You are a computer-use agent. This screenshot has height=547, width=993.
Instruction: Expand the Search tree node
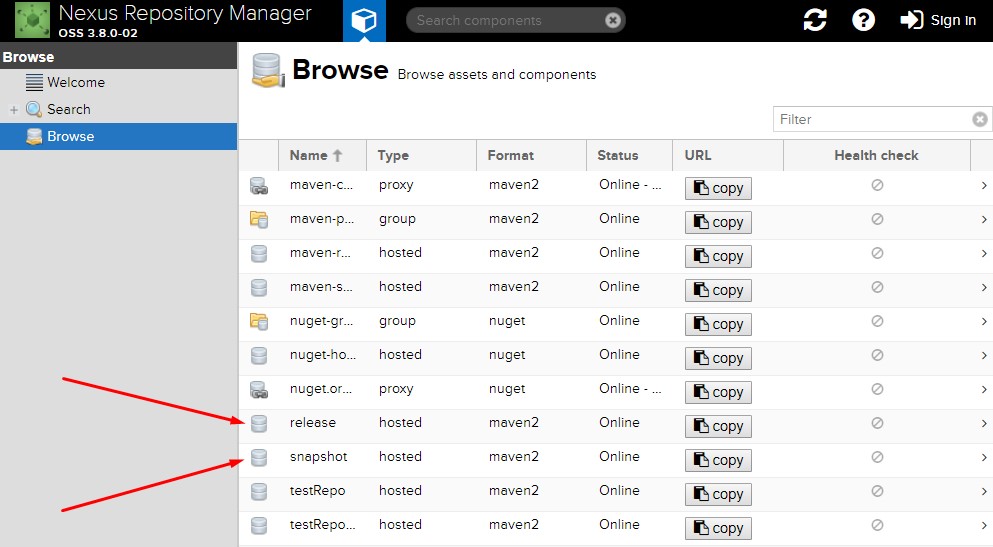(x=14, y=110)
